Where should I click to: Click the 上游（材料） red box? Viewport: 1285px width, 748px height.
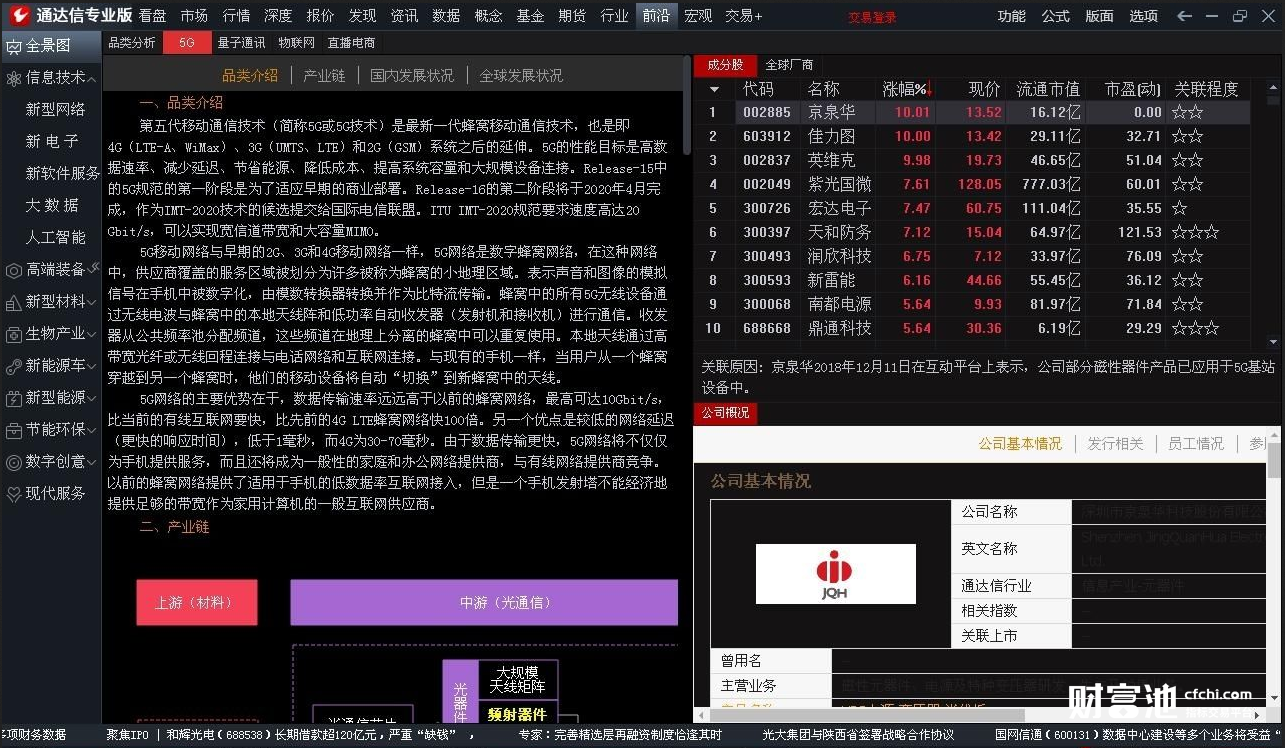click(197, 603)
